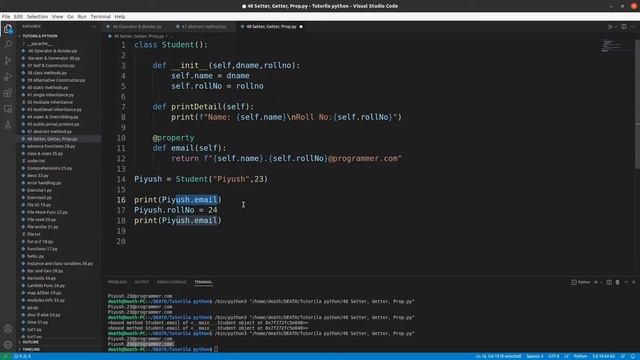
Task: Split the terminal panel
Action: coord(609,282)
